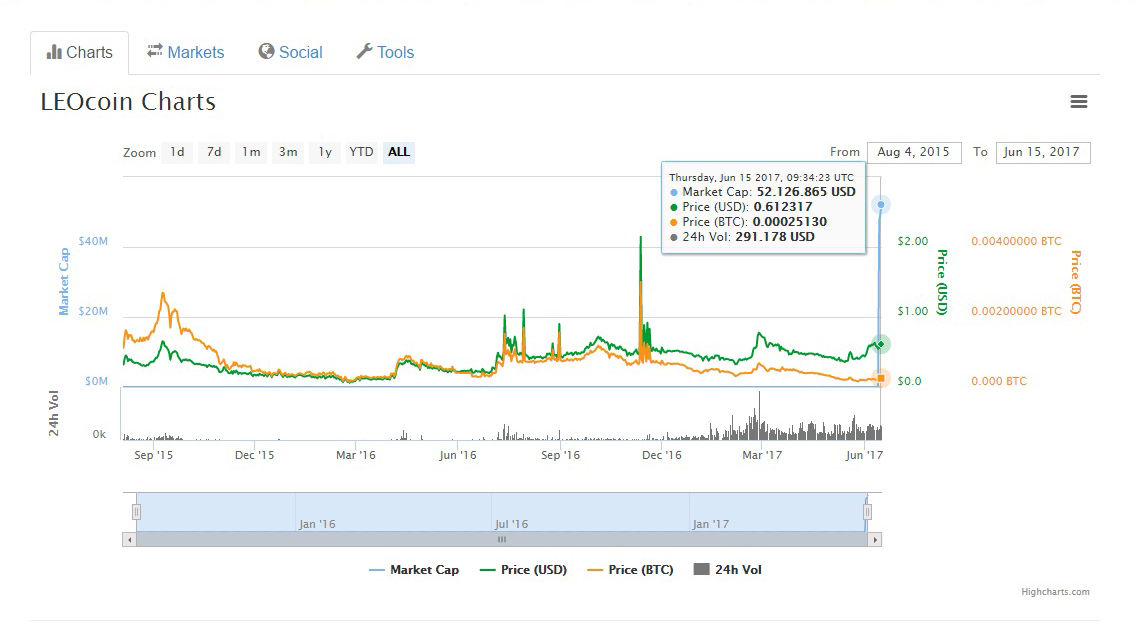This screenshot has height=624, width=1147.
Task: Click the Jul '16 navigator label
Action: click(x=511, y=525)
